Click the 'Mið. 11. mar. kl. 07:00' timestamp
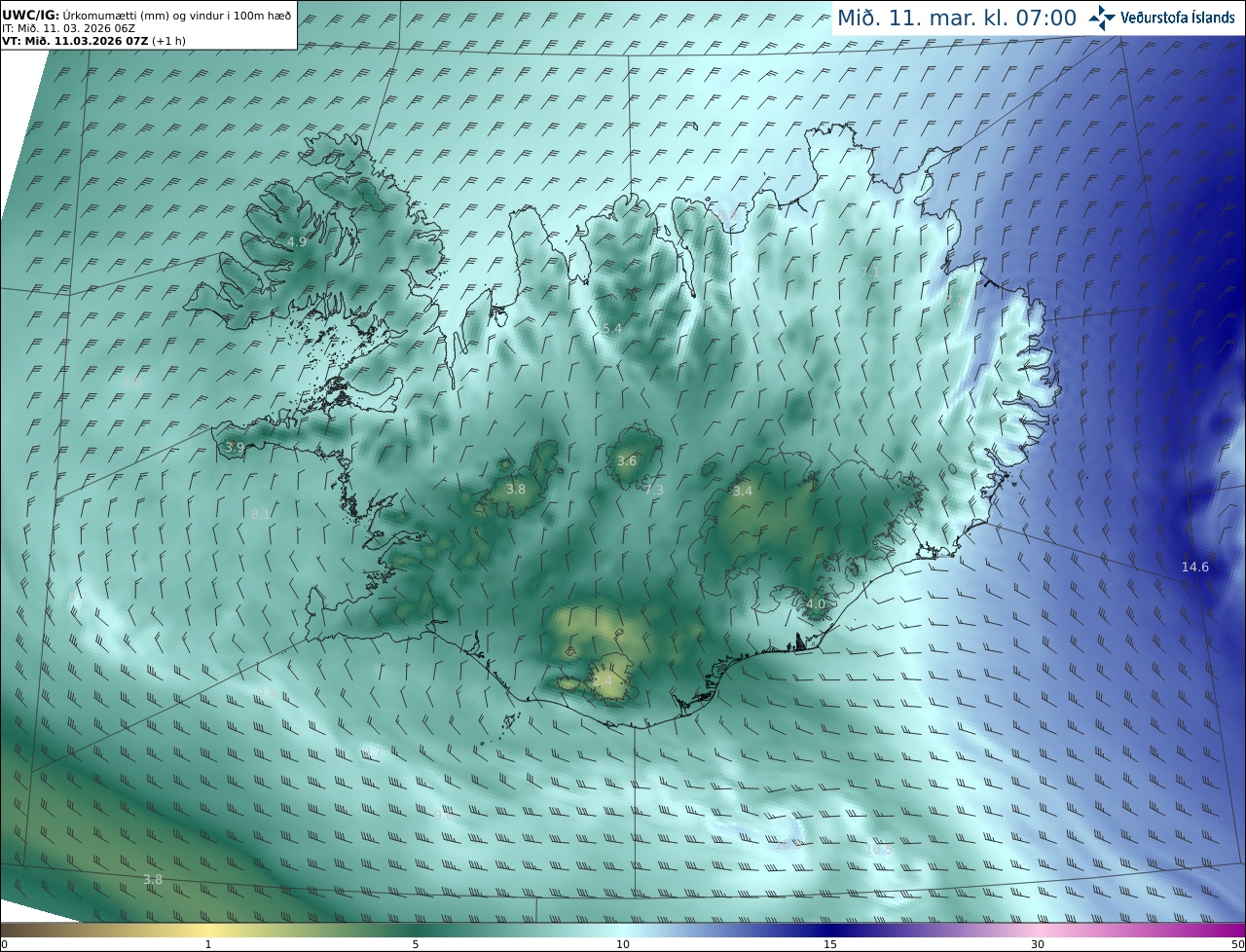The height and width of the screenshot is (952, 1246). click(x=957, y=18)
